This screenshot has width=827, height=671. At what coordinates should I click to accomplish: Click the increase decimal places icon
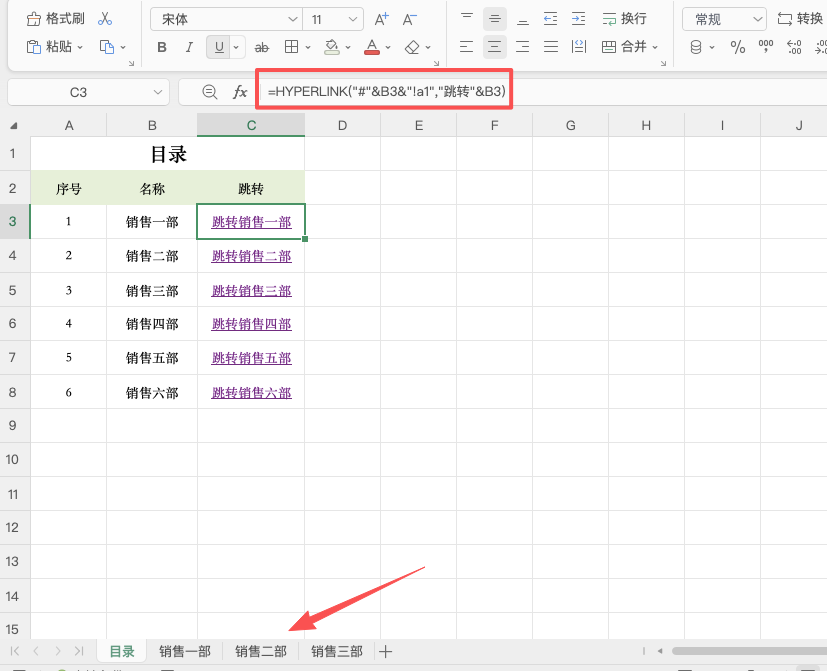(794, 47)
